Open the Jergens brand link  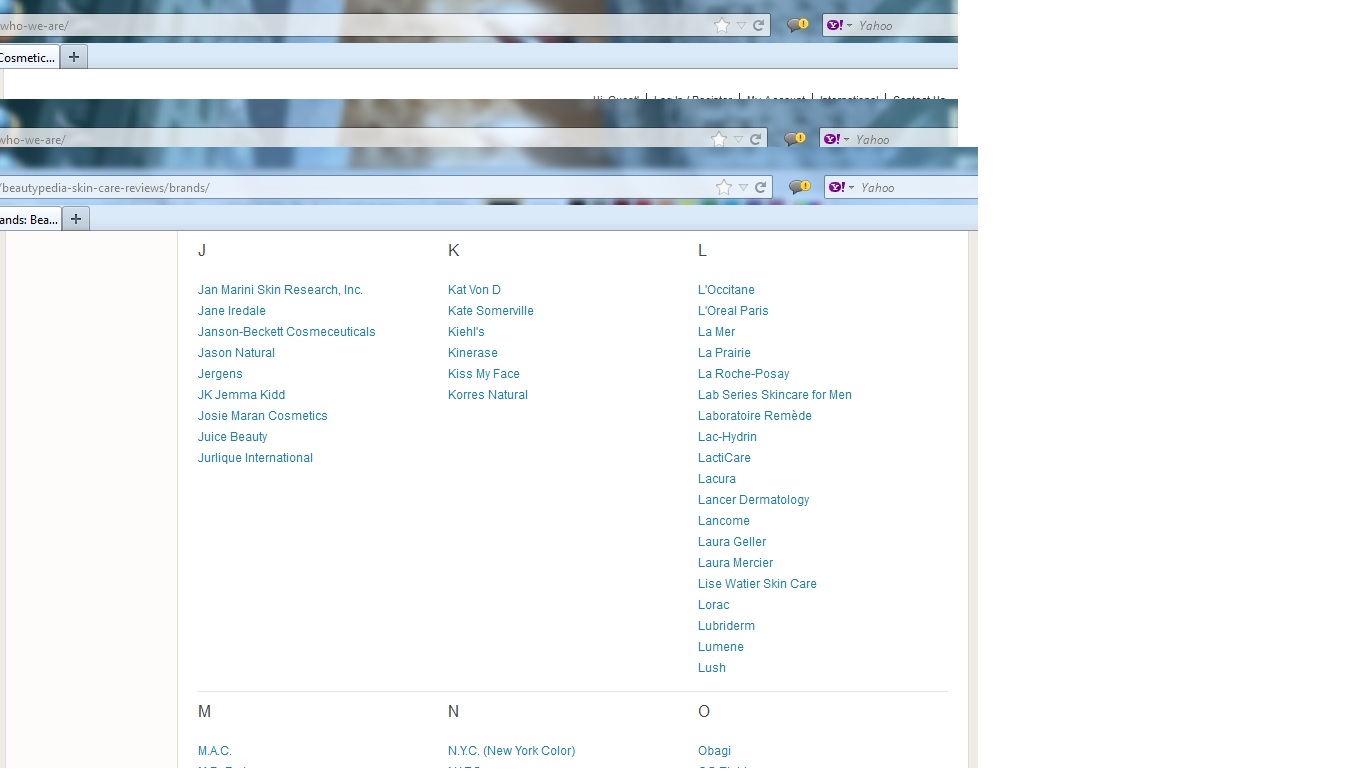click(220, 374)
